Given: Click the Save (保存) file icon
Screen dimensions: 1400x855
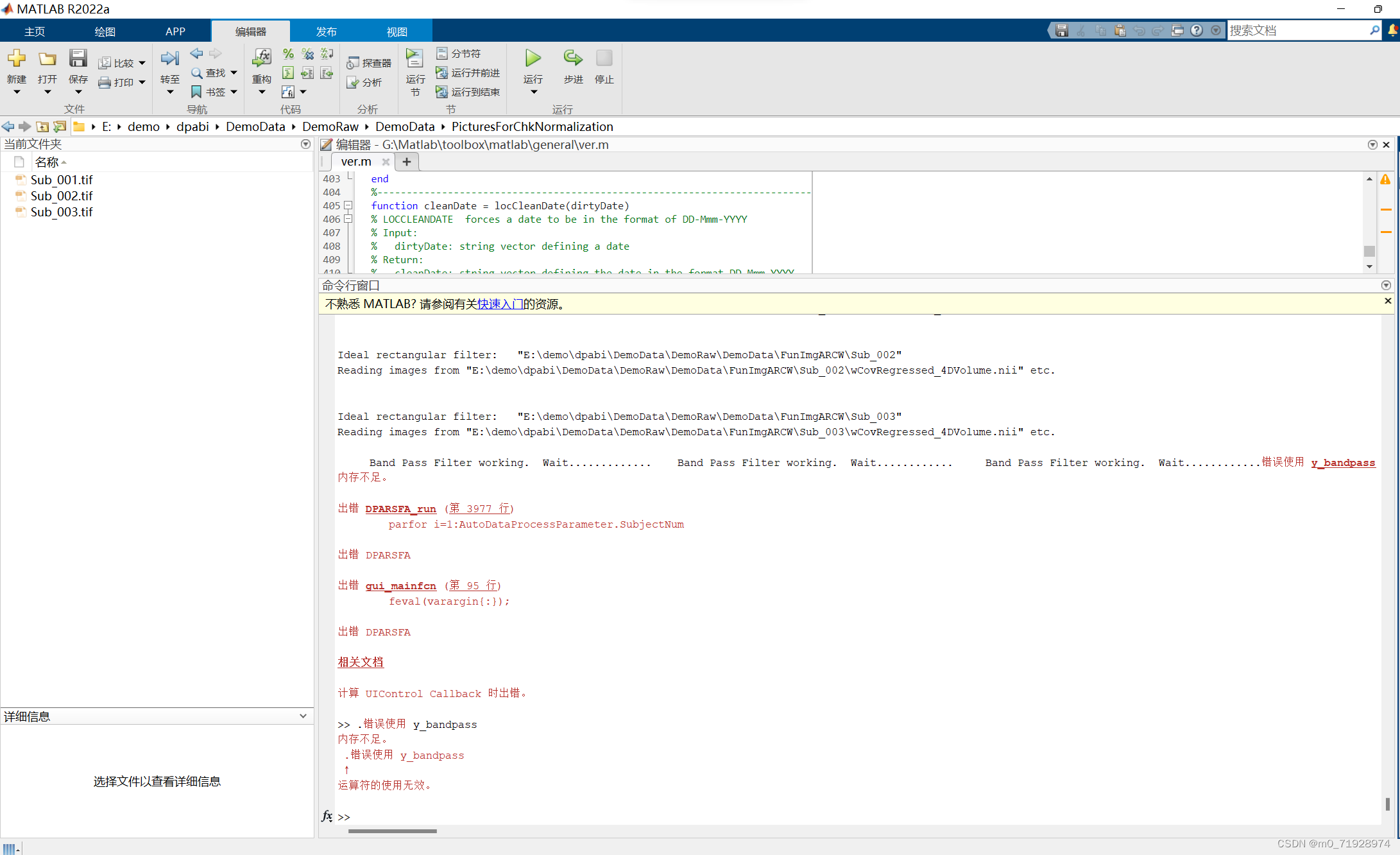Looking at the screenshot, I should [x=78, y=59].
